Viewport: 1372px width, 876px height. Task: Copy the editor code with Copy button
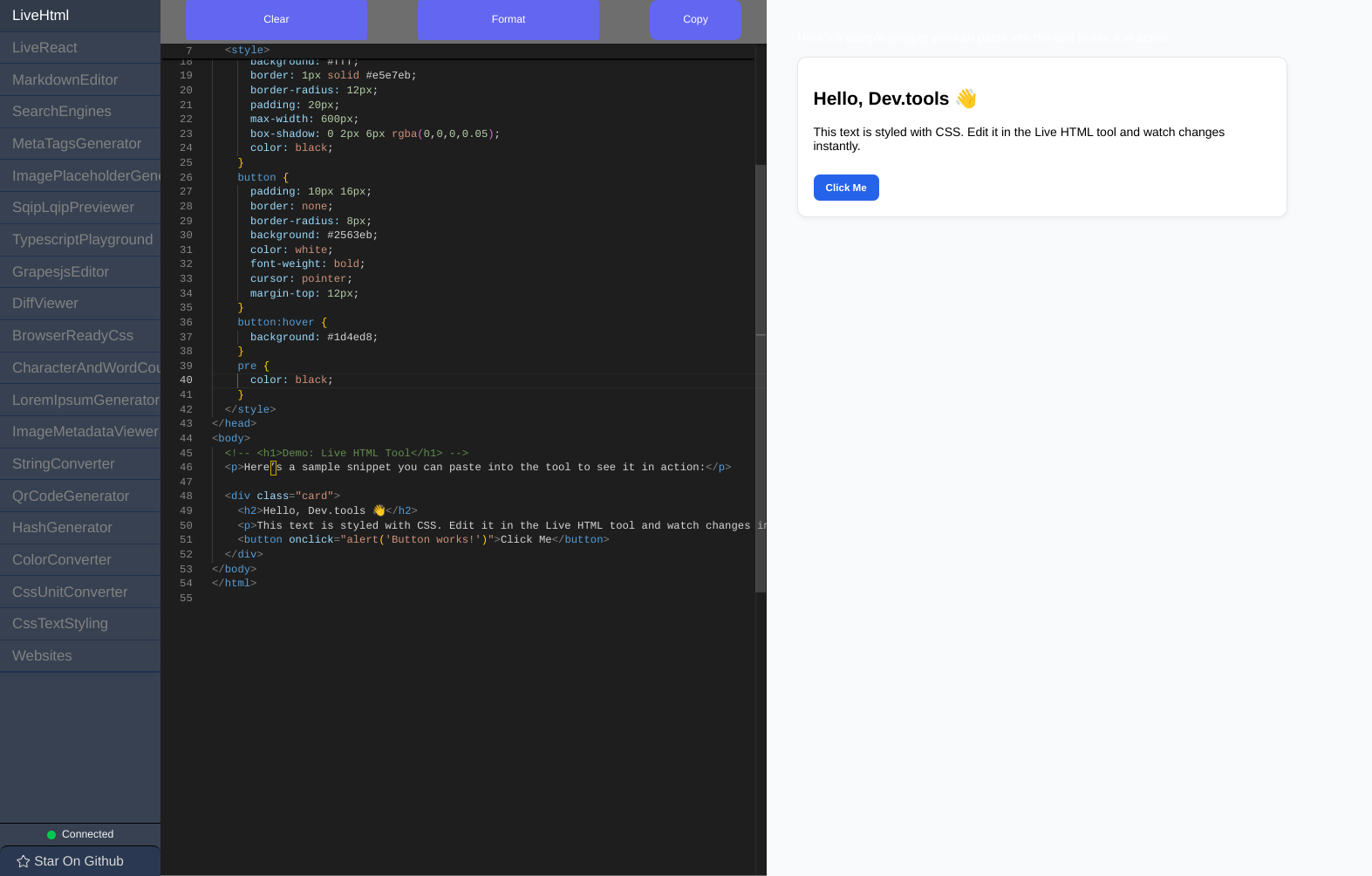pyautogui.click(x=695, y=19)
